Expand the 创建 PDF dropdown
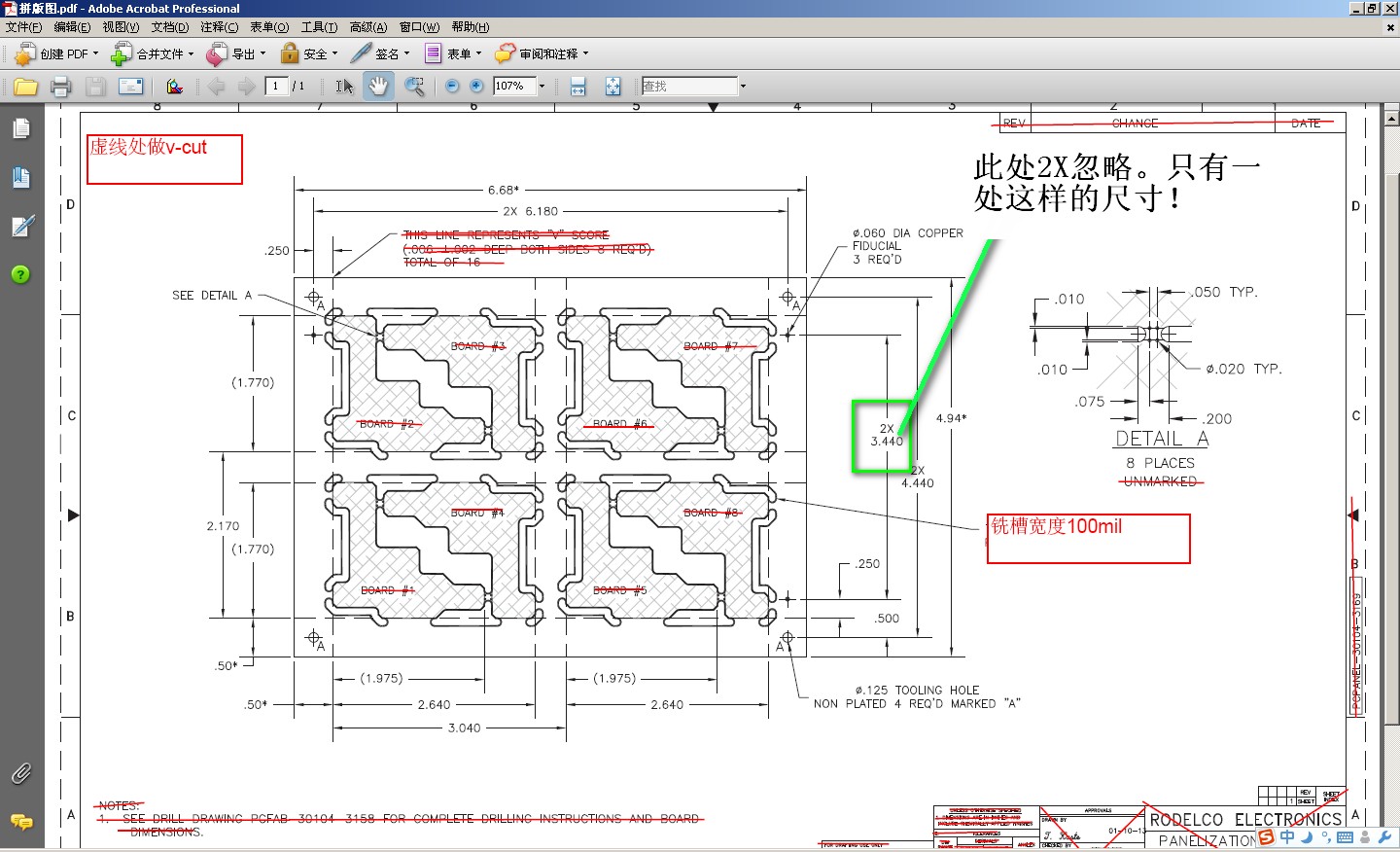The height and width of the screenshot is (852, 1400). pyautogui.click(x=95, y=54)
